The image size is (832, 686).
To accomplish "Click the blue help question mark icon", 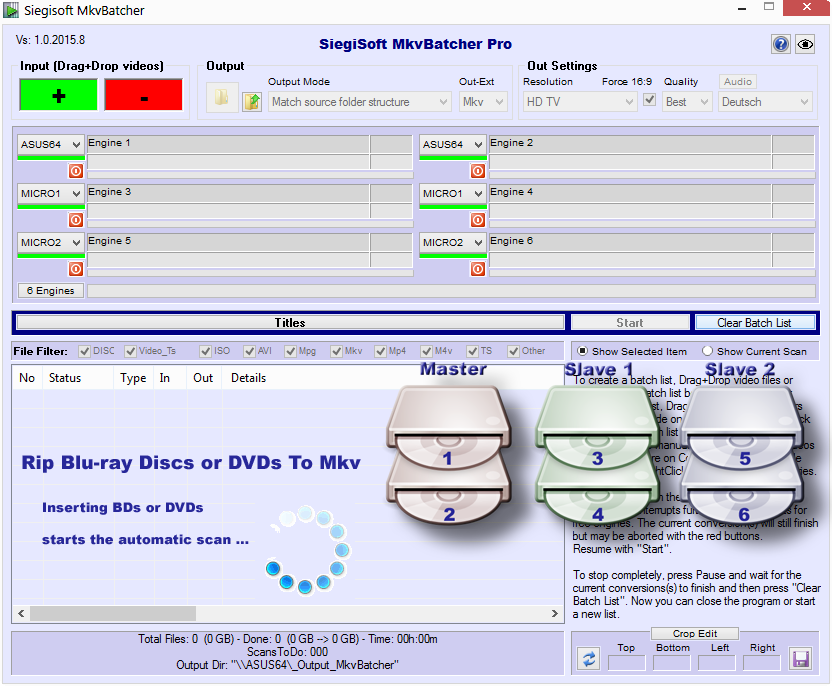I will tap(781, 44).
